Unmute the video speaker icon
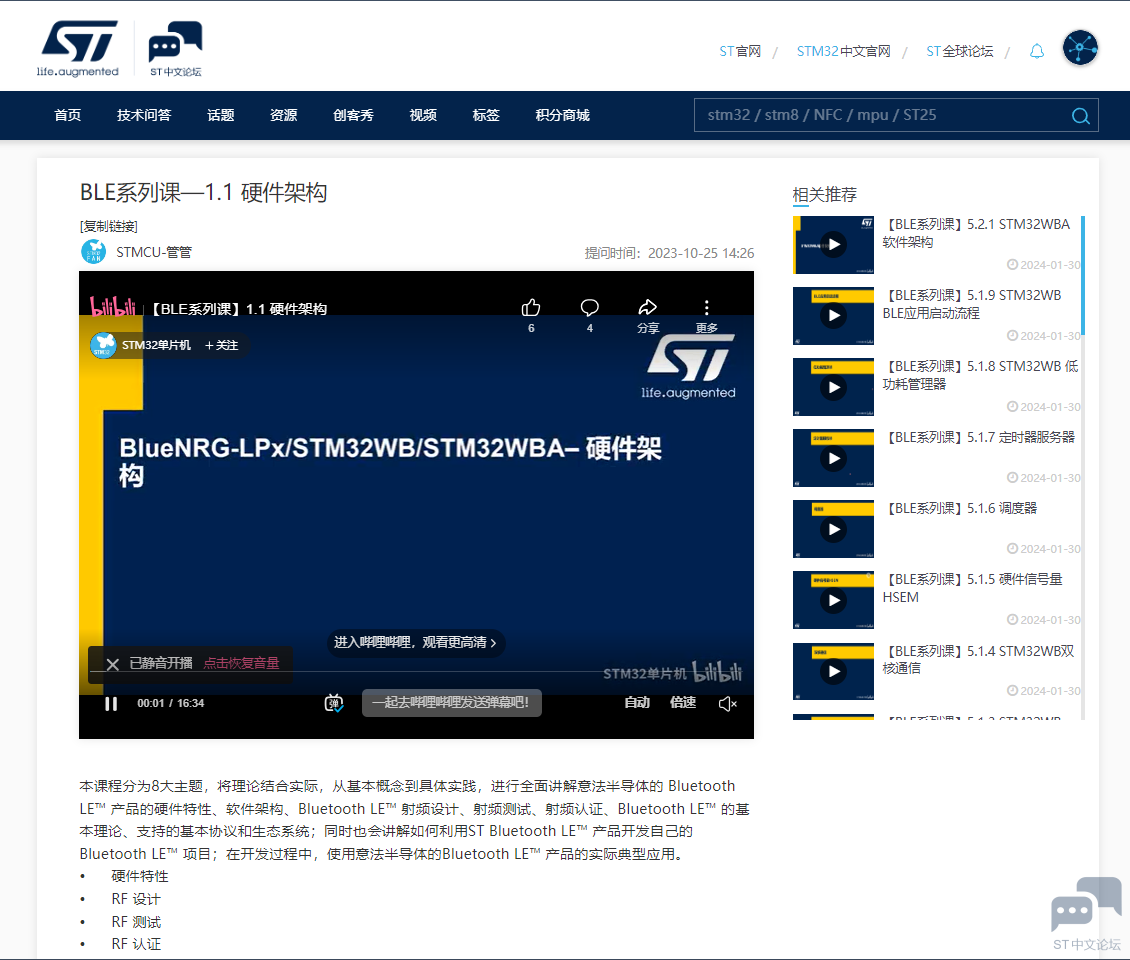 pos(727,703)
